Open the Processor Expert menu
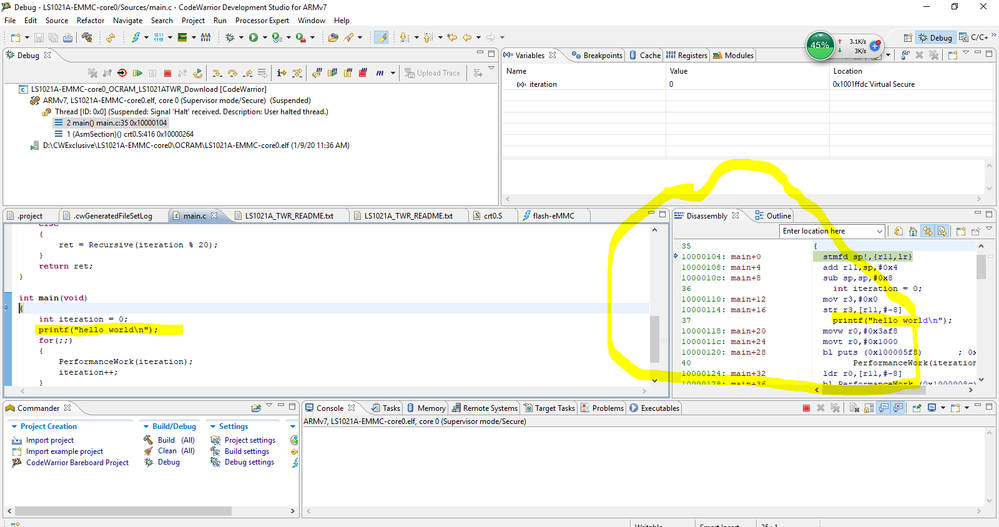Viewport: 999px width, 527px height. 262,20
